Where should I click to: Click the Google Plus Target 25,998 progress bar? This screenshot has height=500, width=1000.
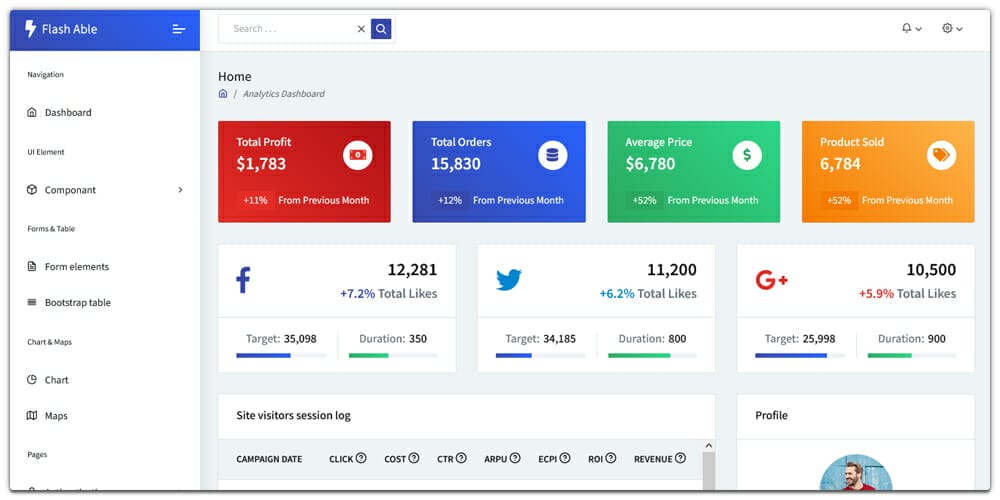[800, 355]
